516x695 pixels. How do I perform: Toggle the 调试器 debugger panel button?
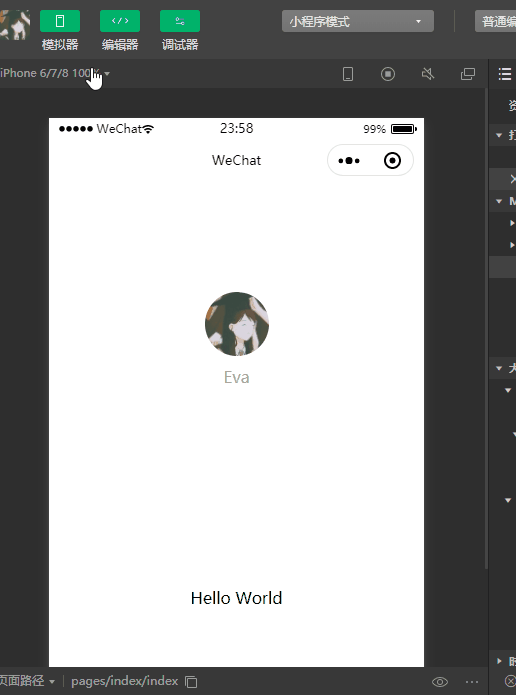pos(180,21)
